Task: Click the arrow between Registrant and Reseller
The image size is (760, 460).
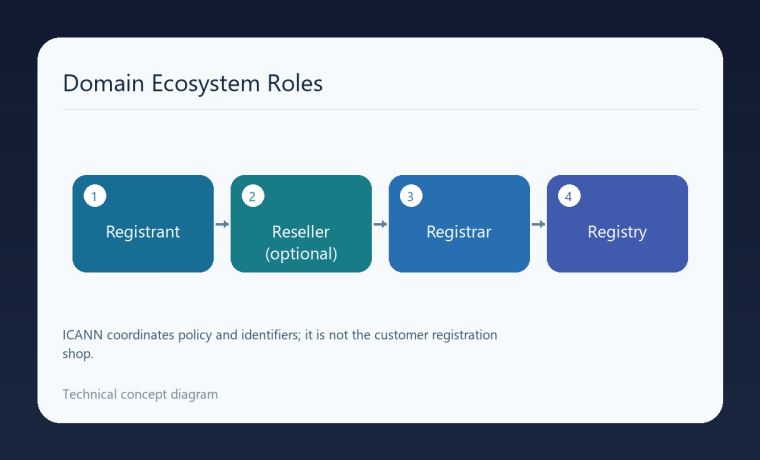Action: pyautogui.click(x=222, y=224)
